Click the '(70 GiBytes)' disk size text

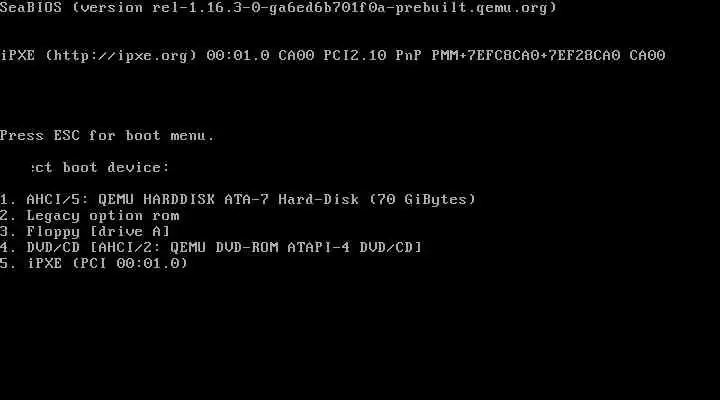point(422,199)
